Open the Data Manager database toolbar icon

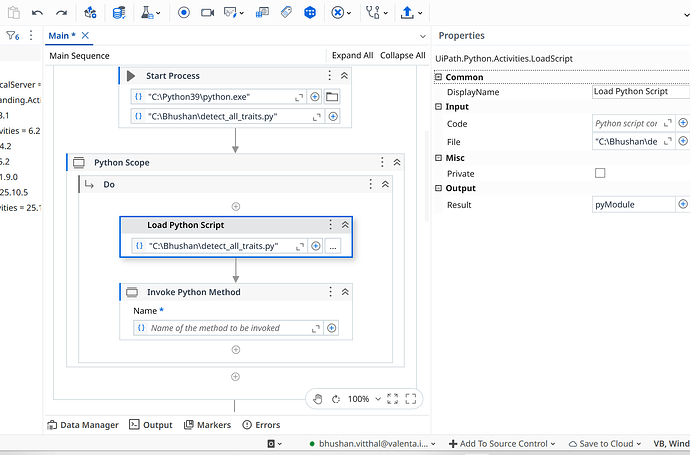point(119,13)
